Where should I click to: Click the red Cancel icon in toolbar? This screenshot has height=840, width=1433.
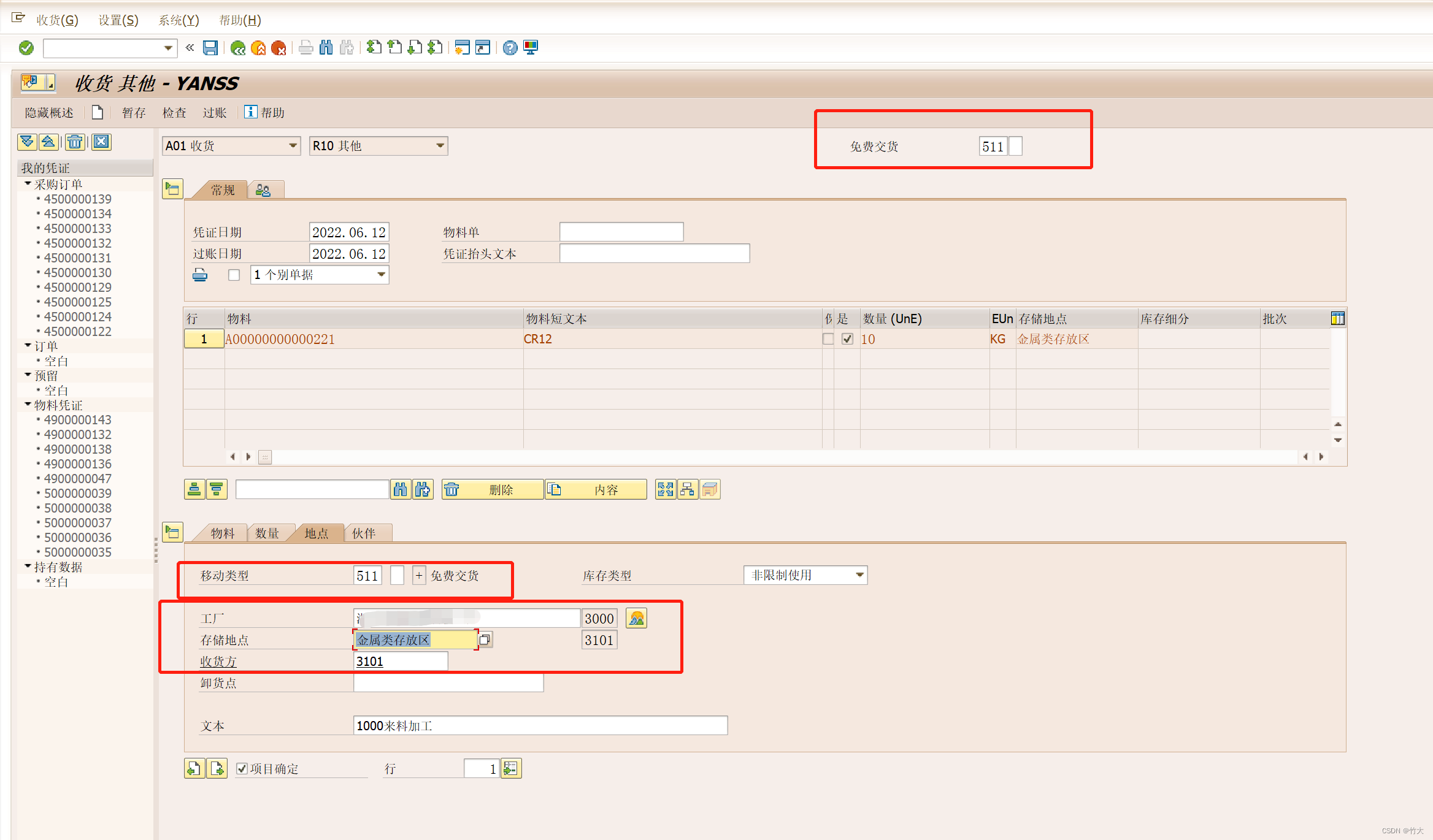(279, 48)
